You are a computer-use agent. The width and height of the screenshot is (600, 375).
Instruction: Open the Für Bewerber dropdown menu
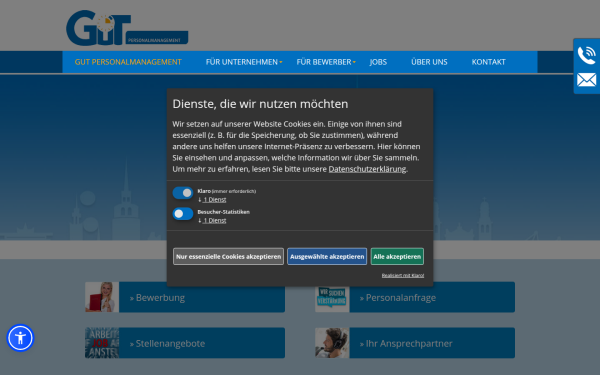tap(326, 62)
